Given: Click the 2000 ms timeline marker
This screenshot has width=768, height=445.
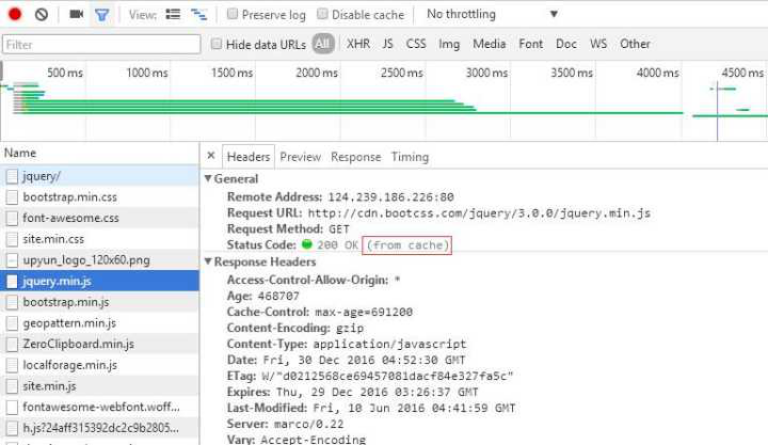Looking at the screenshot, I should tap(316, 73).
